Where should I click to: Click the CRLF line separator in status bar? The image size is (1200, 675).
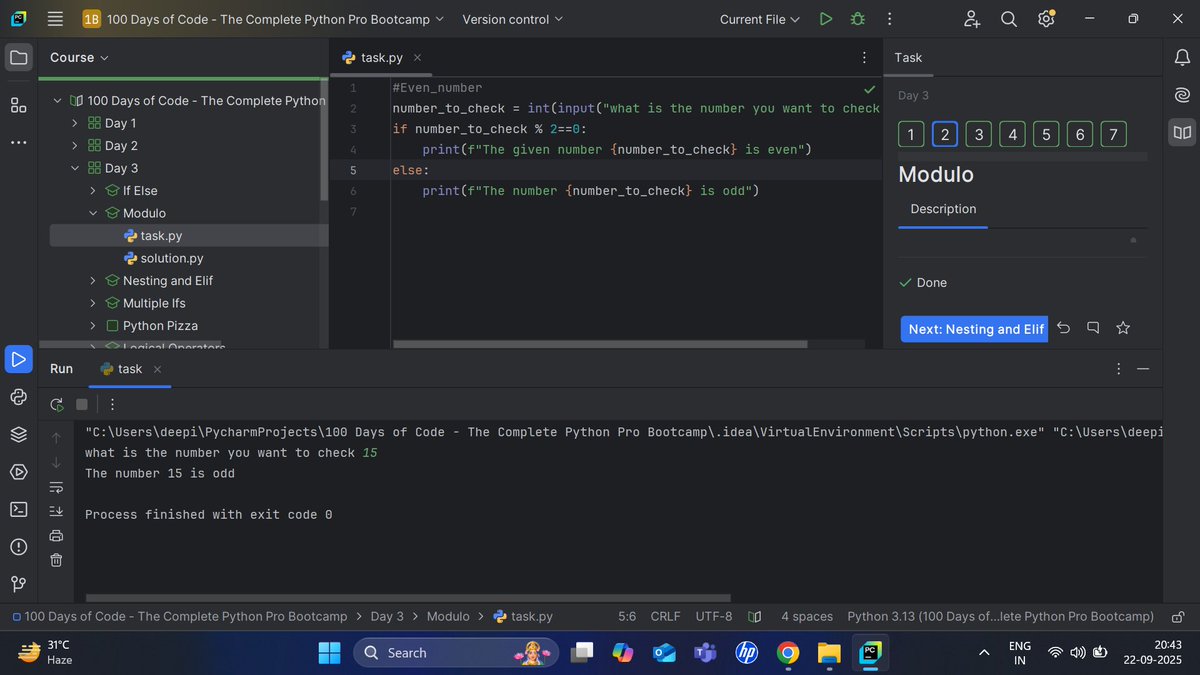click(x=665, y=617)
